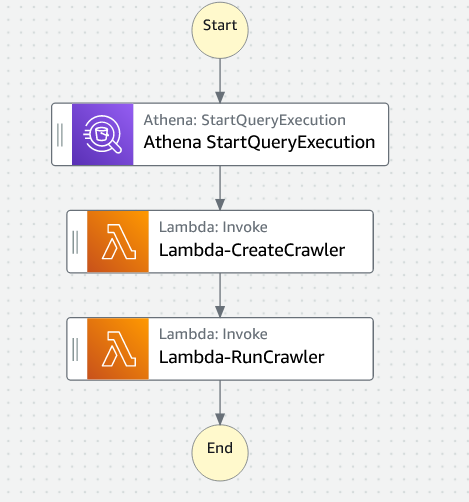Select the Lambda-CreateCrawler state name

[252, 250]
